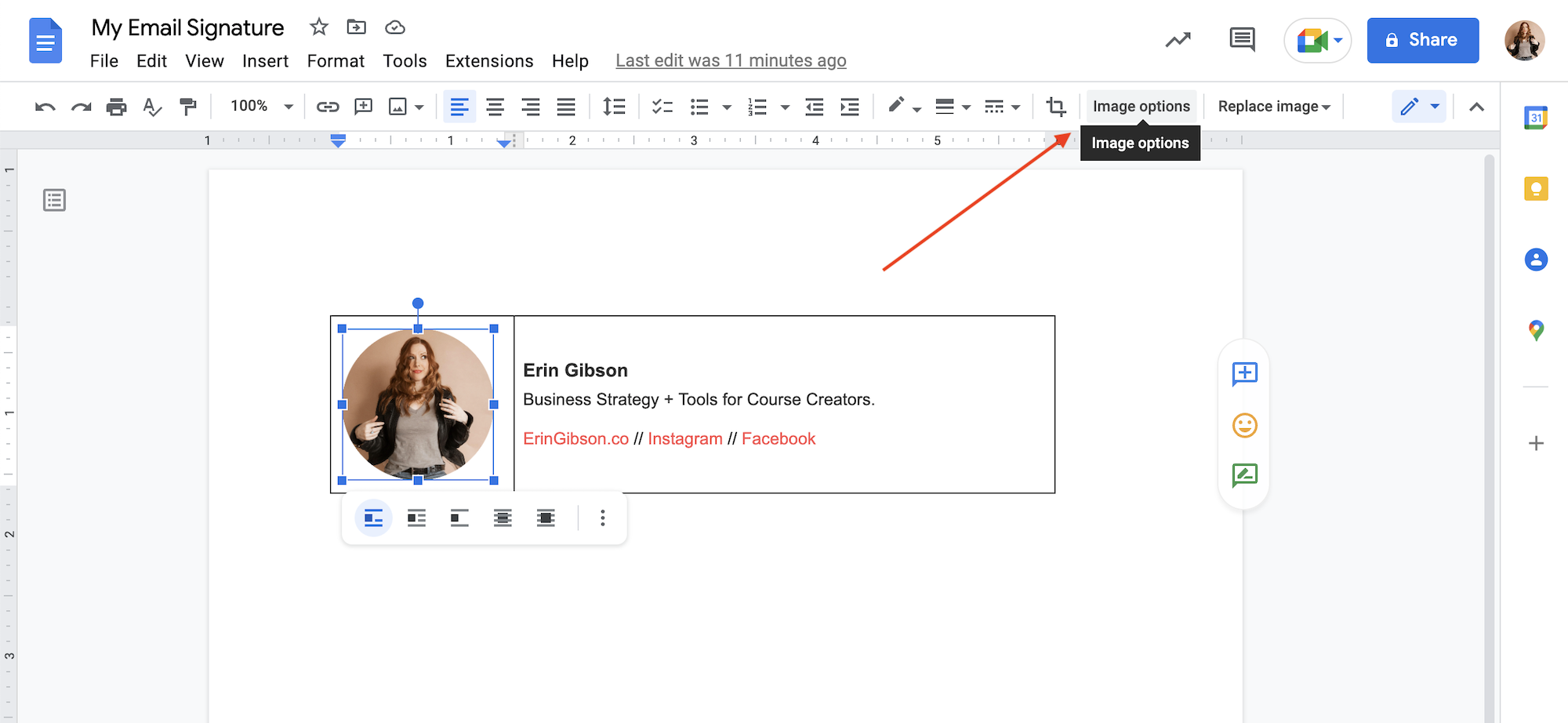Viewport: 1568px width, 723px height.
Task: Open Docs home icon
Action: (45, 41)
